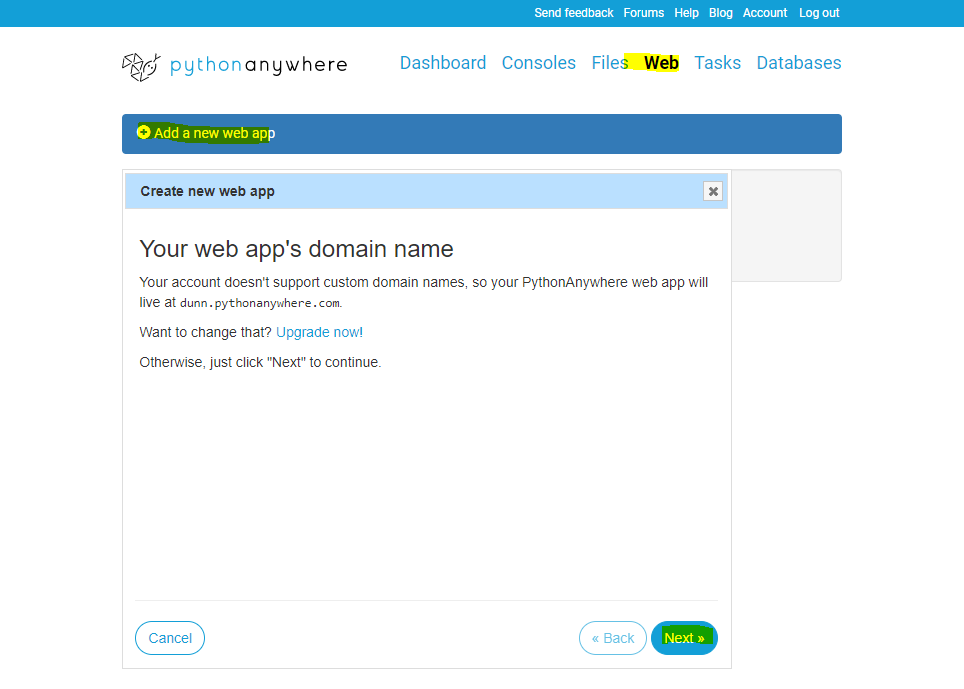Click the plus icon beside Add a new web app
Screen dimensions: 964x689
click(144, 132)
